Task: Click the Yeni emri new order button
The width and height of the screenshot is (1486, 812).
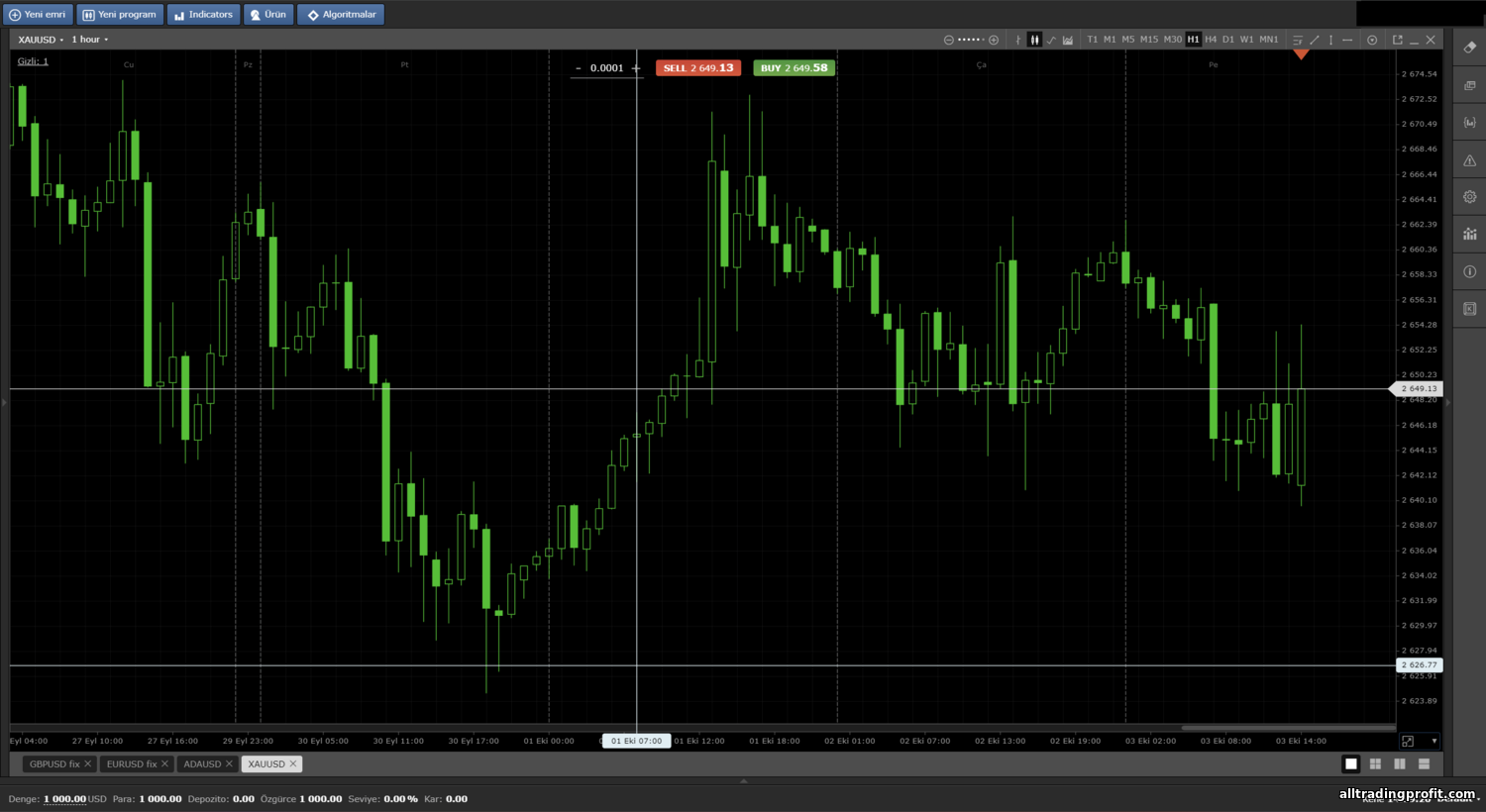Action: click(x=38, y=15)
